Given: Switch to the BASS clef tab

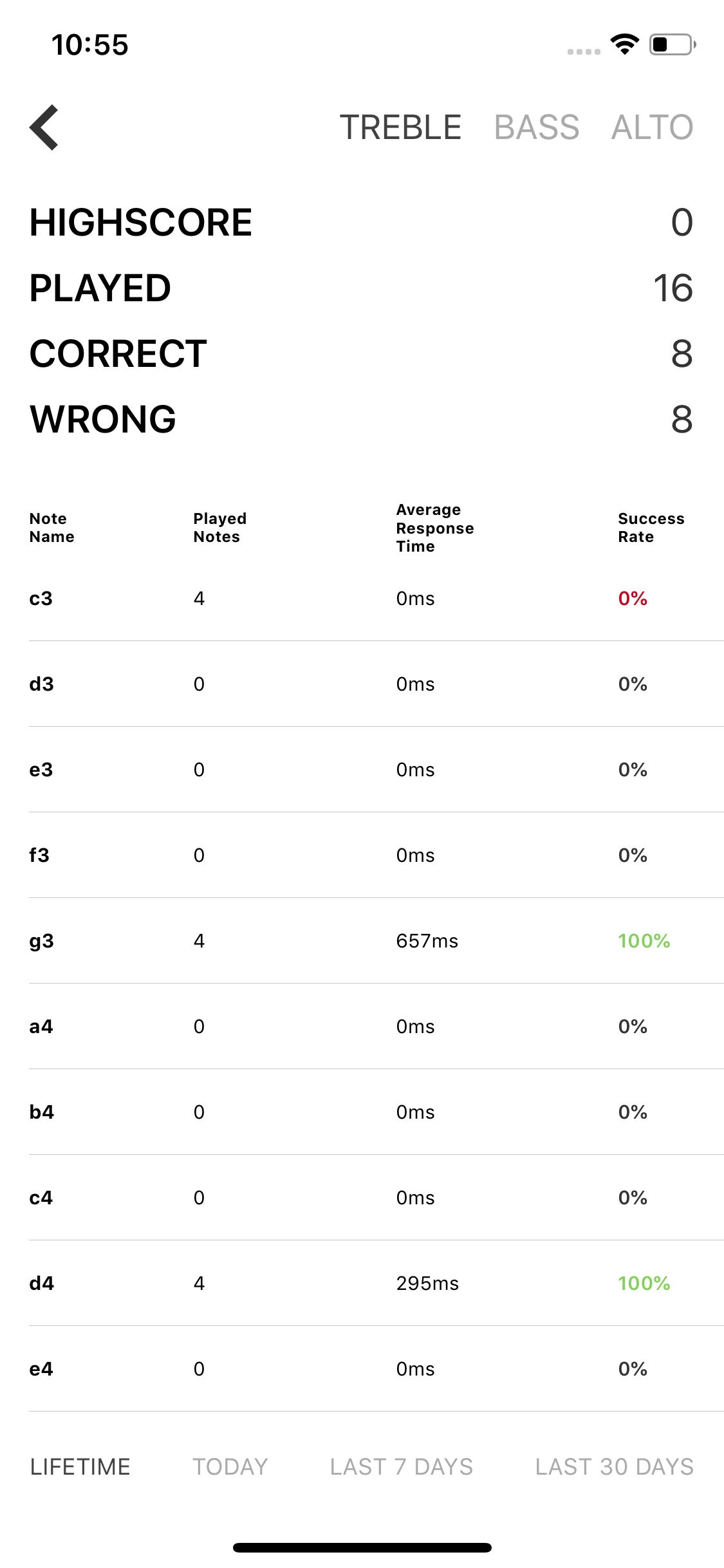Looking at the screenshot, I should tap(537, 127).
